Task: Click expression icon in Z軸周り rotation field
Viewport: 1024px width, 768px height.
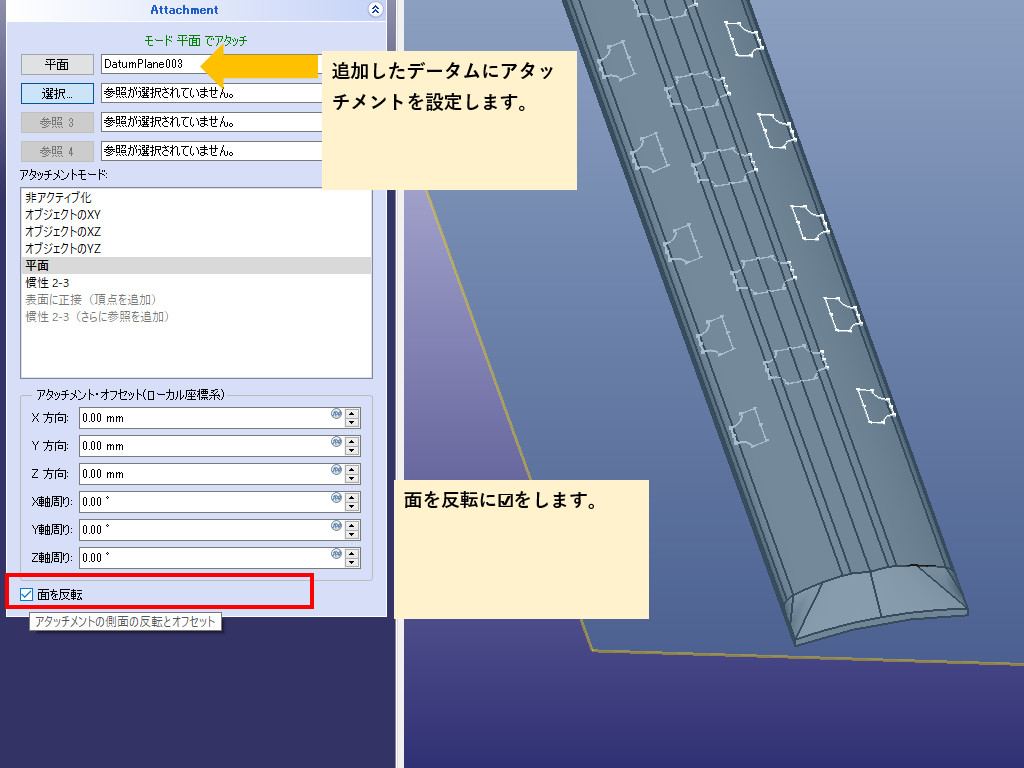Action: click(336, 554)
